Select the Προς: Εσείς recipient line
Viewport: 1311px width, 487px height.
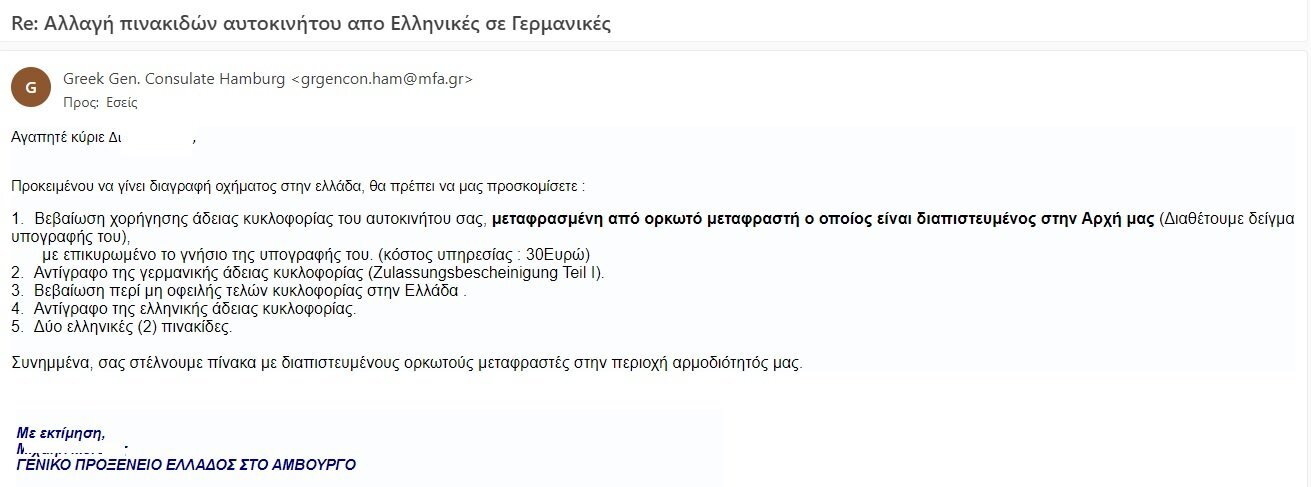[x=100, y=102]
